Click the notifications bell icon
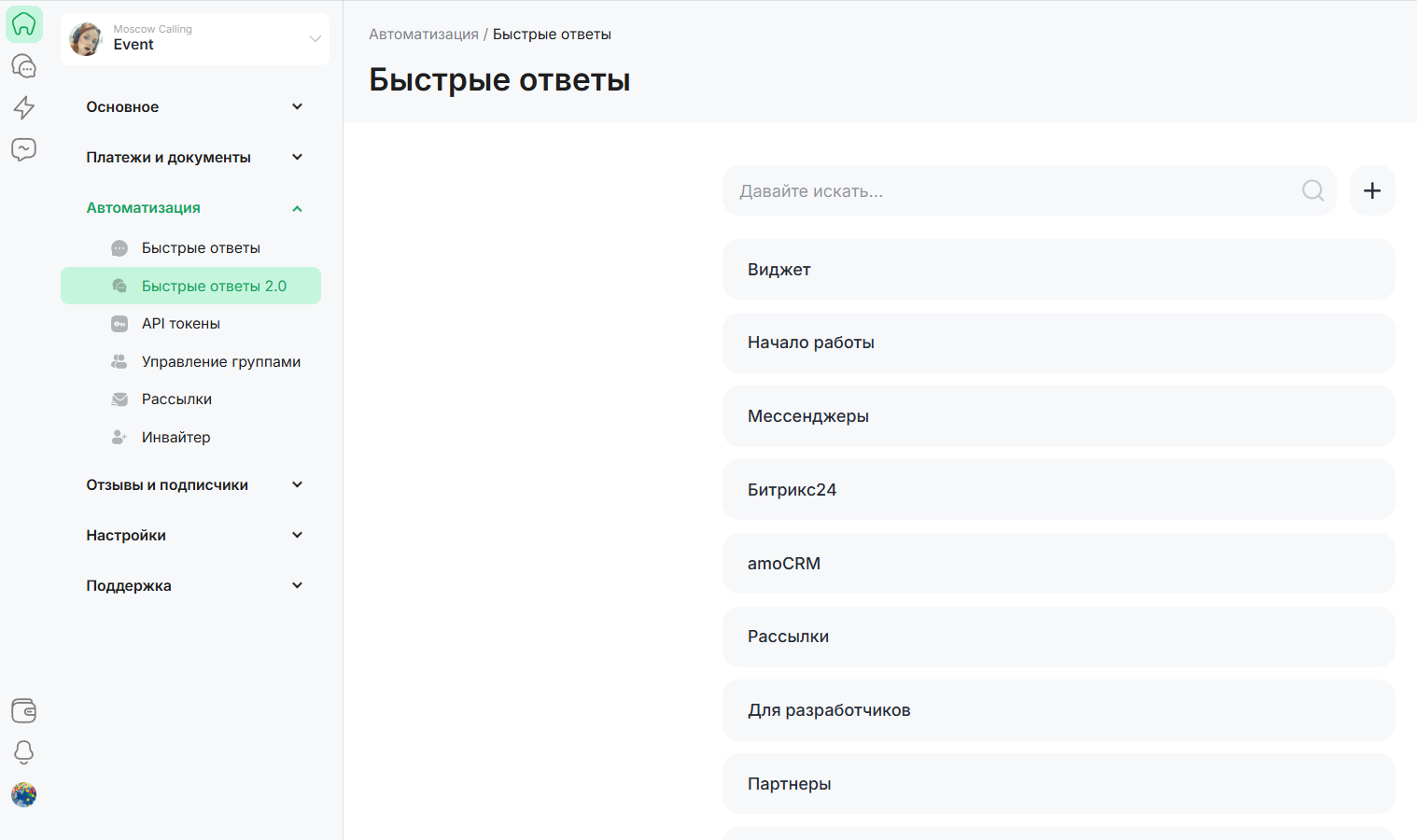 24,752
